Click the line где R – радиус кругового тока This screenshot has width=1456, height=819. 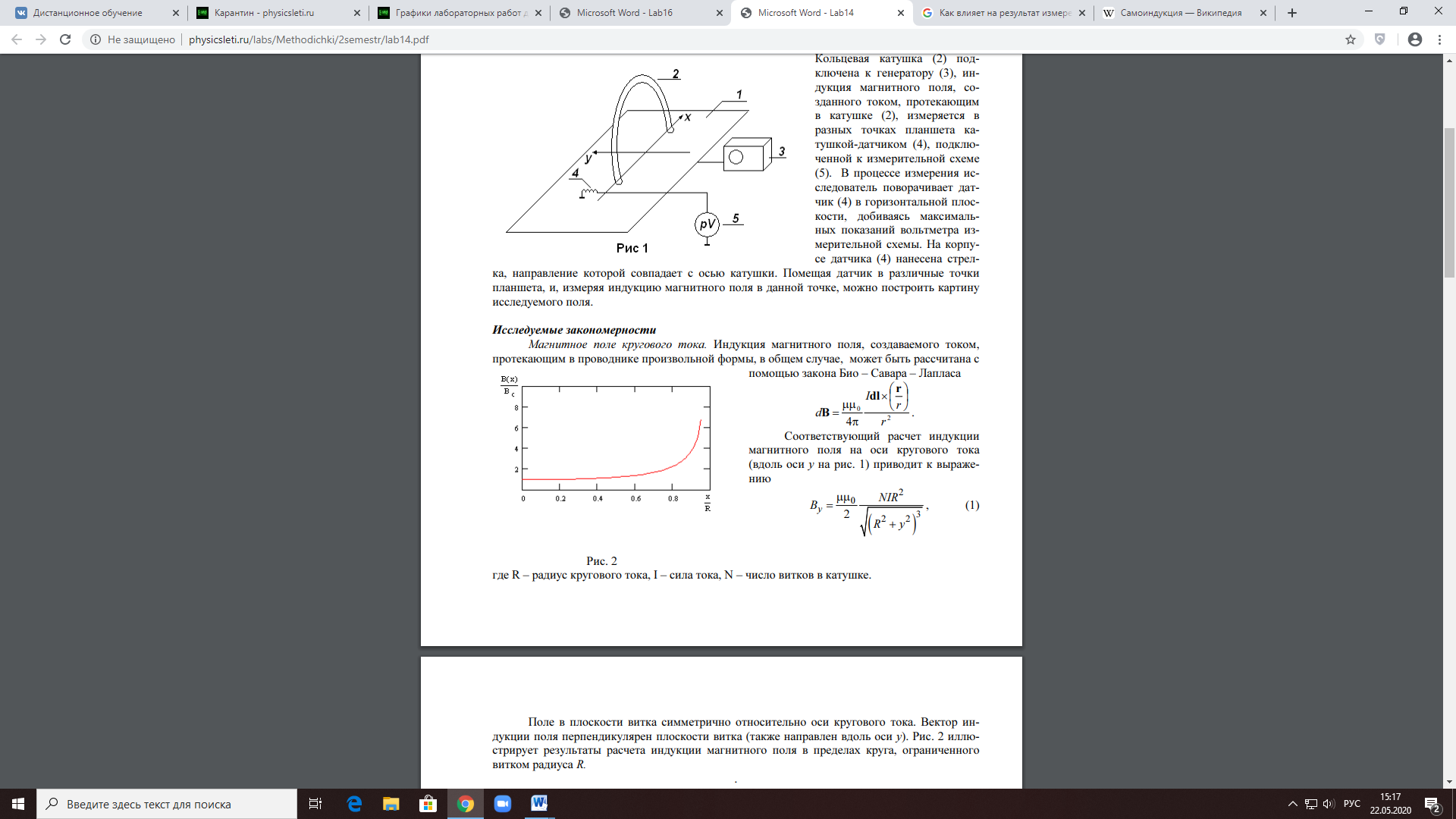pos(682,575)
